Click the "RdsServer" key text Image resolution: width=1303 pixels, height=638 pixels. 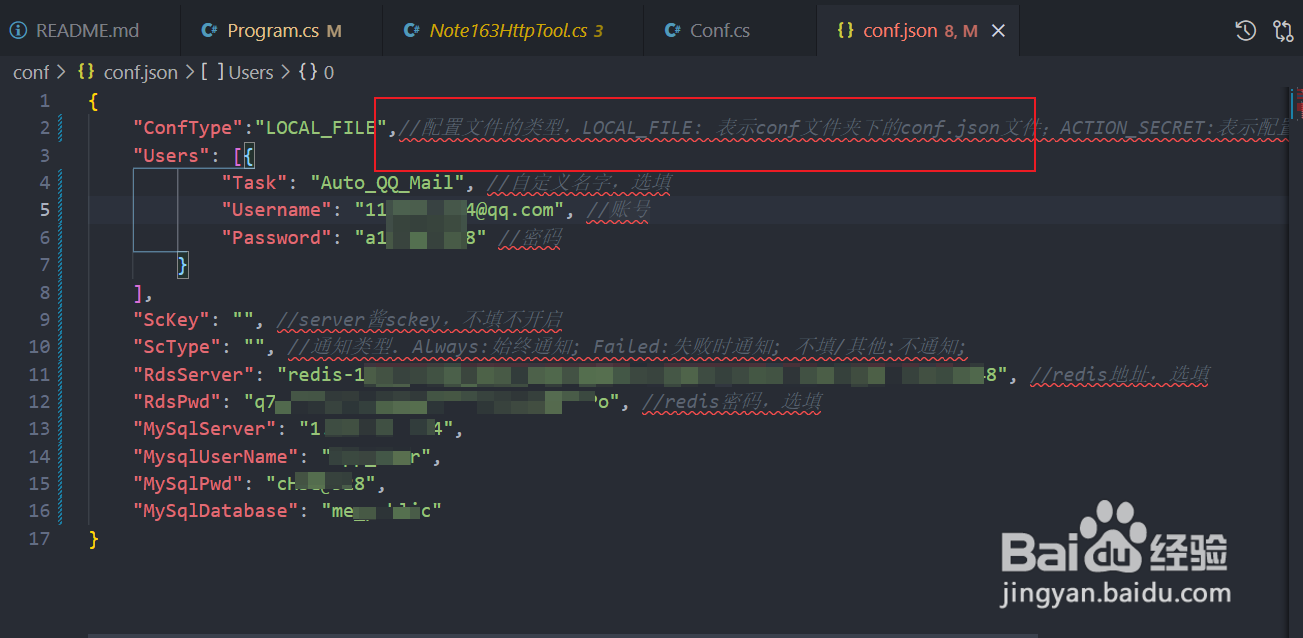(x=195, y=375)
